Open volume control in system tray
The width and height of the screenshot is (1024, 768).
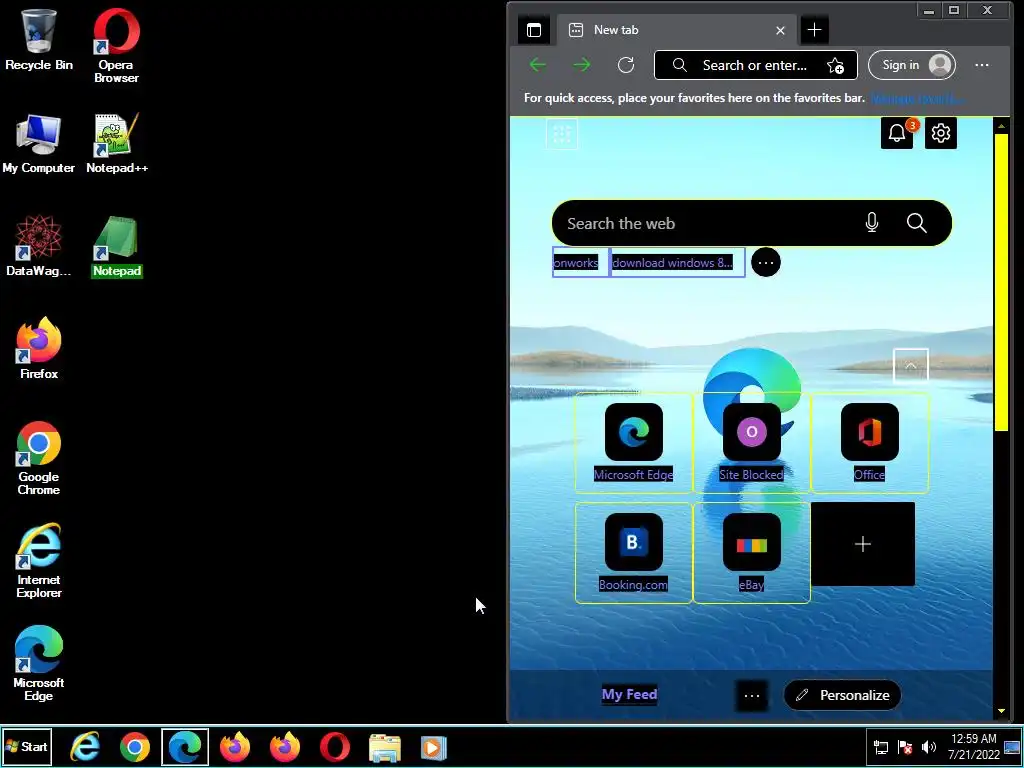[929, 747]
